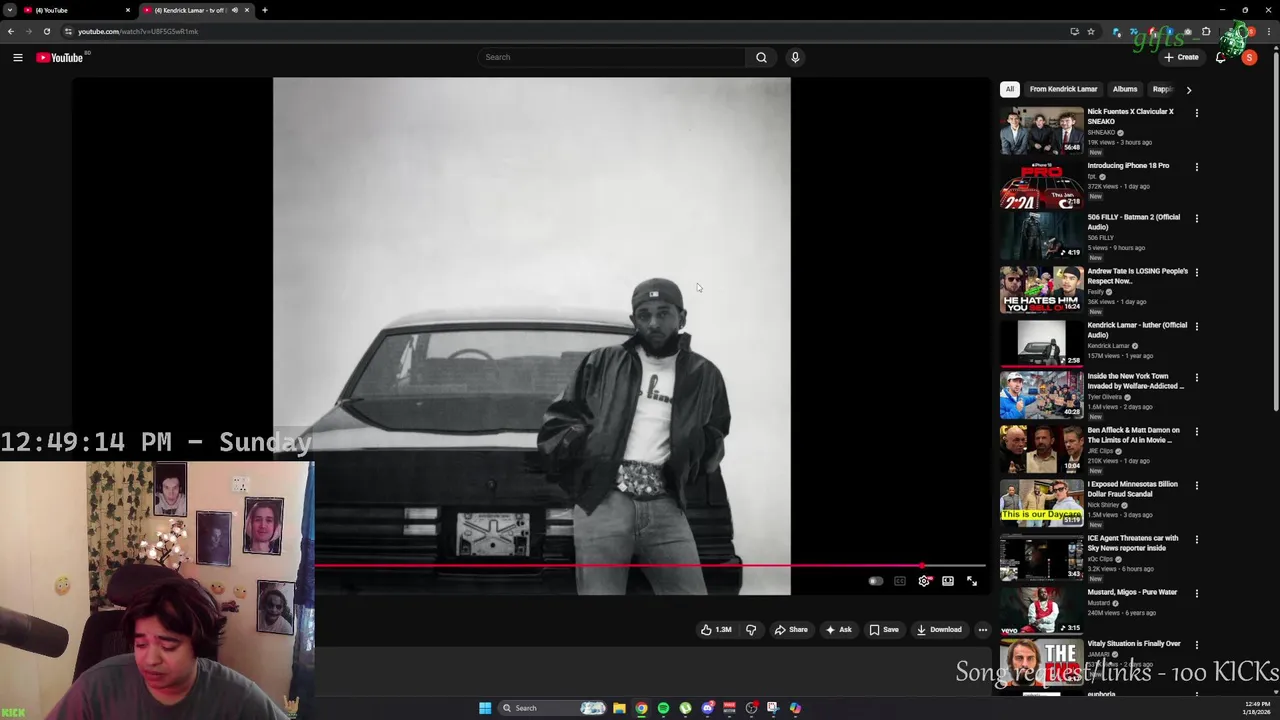Open the YouTube notifications bell
The width and height of the screenshot is (1280, 720).
coord(1220,57)
